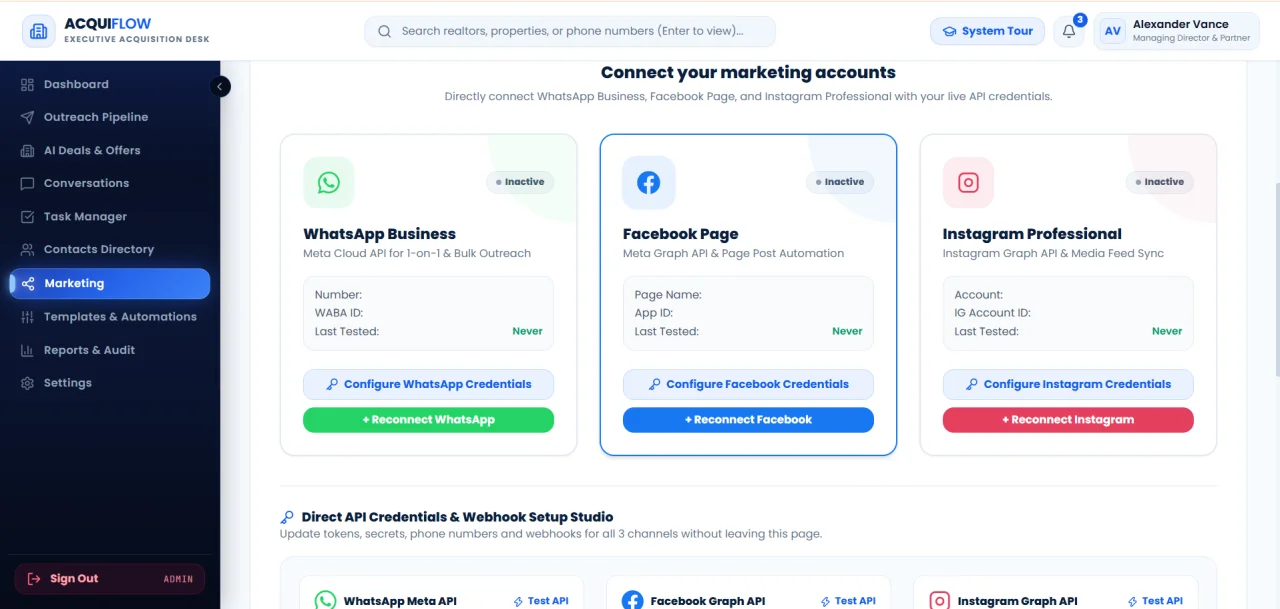Click the search magnifier icon
This screenshot has height=609, width=1280.
coord(384,31)
